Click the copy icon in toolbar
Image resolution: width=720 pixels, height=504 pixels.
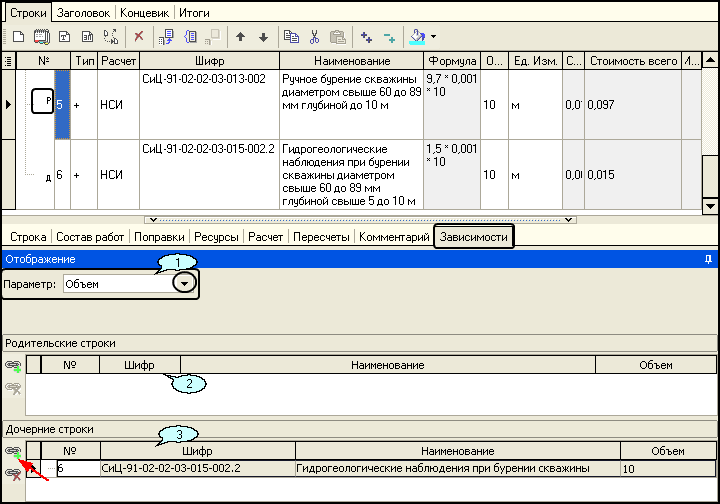291,37
